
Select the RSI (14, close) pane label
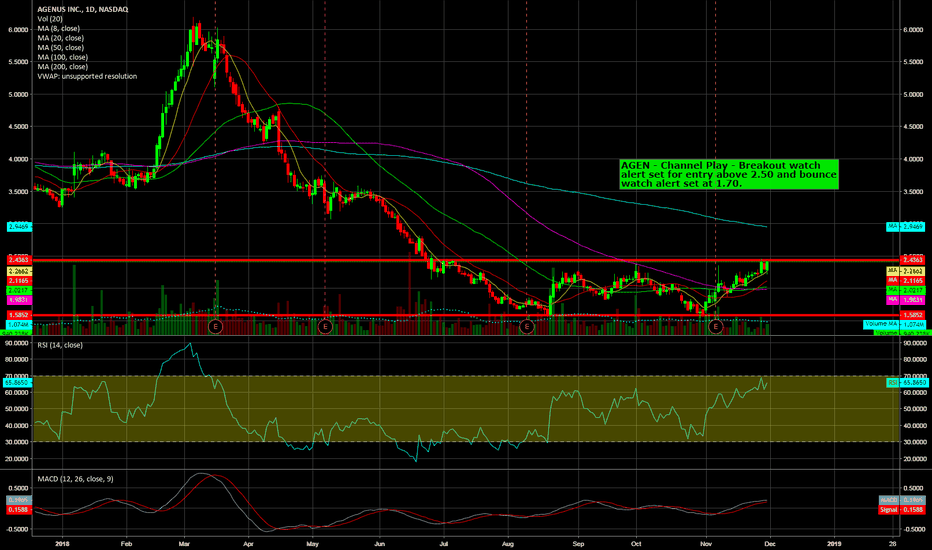click(60, 345)
